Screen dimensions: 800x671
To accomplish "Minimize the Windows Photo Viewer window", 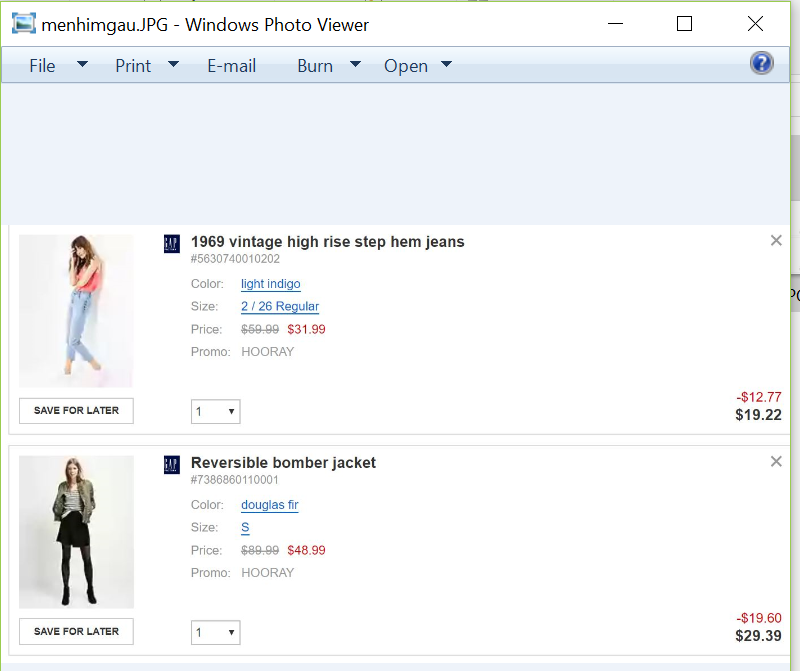I will click(x=615, y=23).
